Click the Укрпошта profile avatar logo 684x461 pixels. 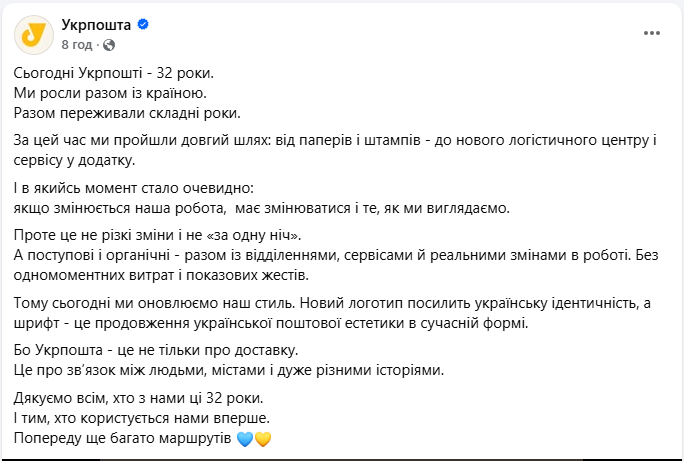pyautogui.click(x=34, y=33)
